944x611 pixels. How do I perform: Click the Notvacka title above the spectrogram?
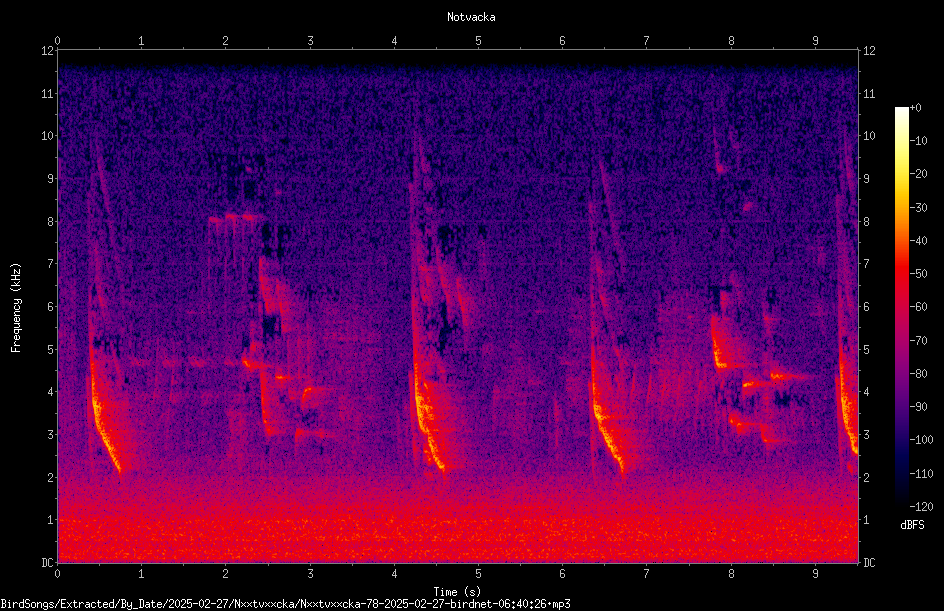coord(471,17)
